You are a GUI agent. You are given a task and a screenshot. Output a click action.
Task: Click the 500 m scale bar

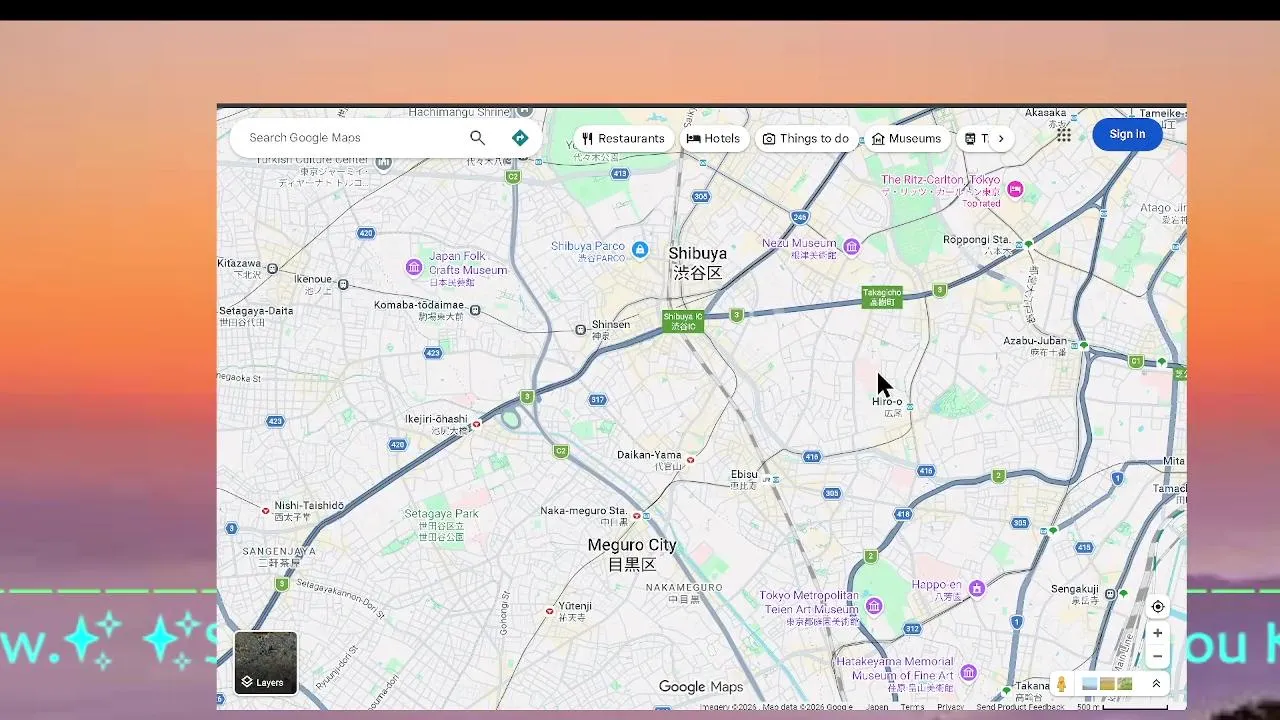[1122, 707]
